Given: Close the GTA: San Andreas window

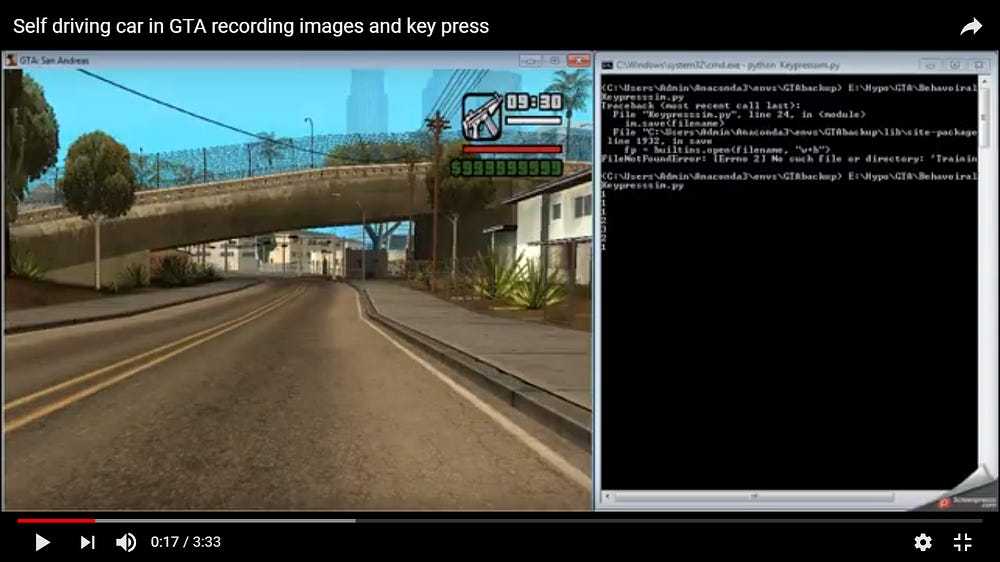Looking at the screenshot, I should (578, 61).
